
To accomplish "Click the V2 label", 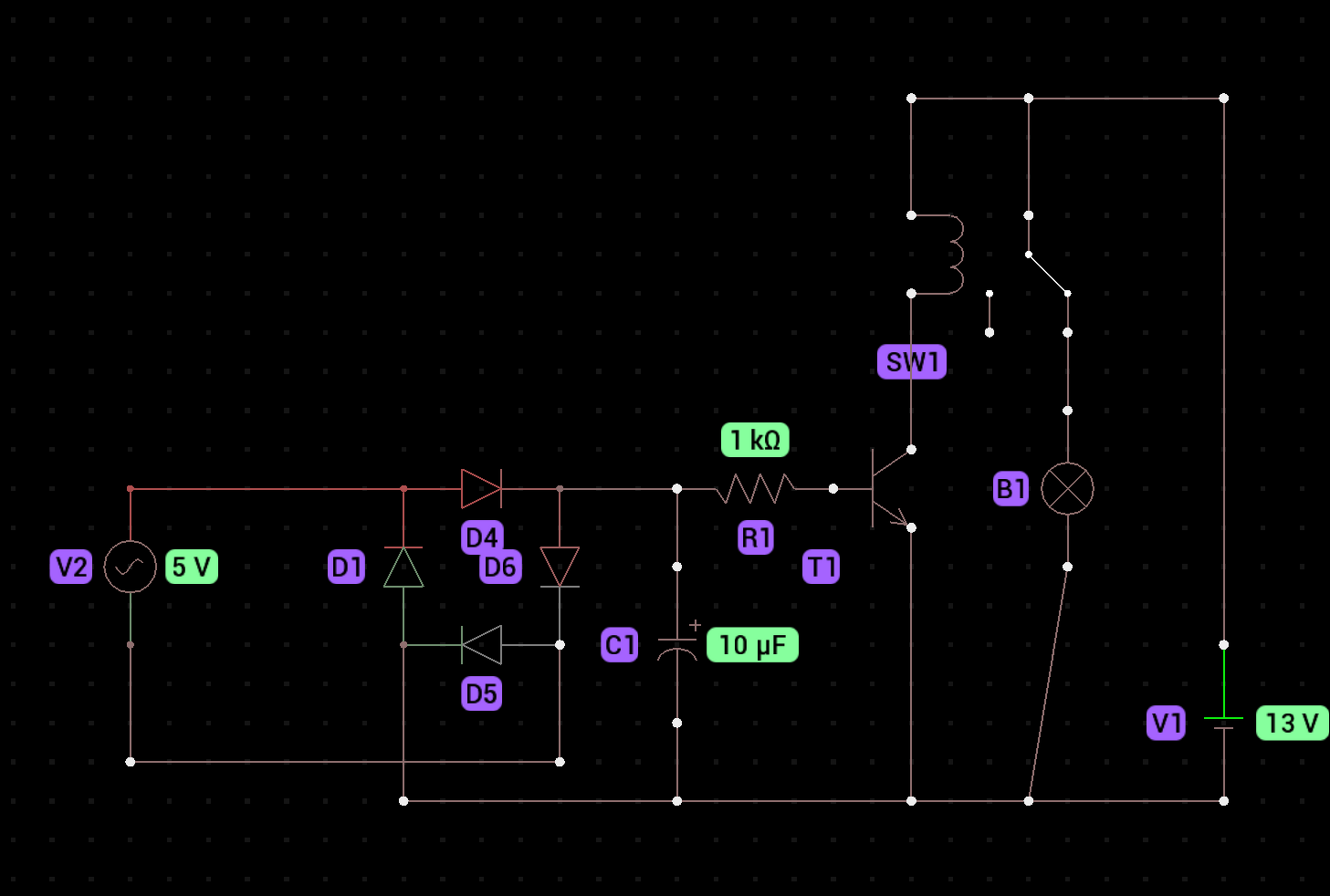I will pos(71,568).
